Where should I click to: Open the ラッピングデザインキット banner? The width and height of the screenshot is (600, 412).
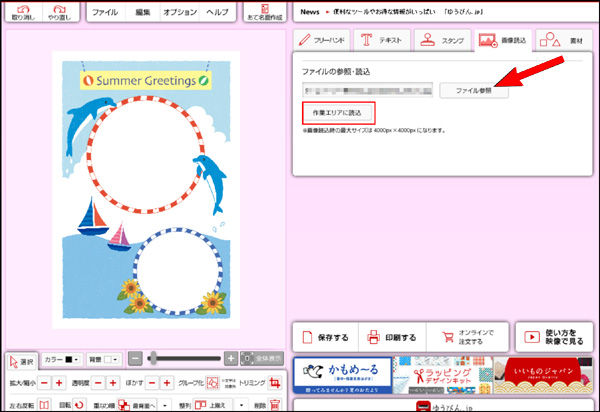pos(443,375)
